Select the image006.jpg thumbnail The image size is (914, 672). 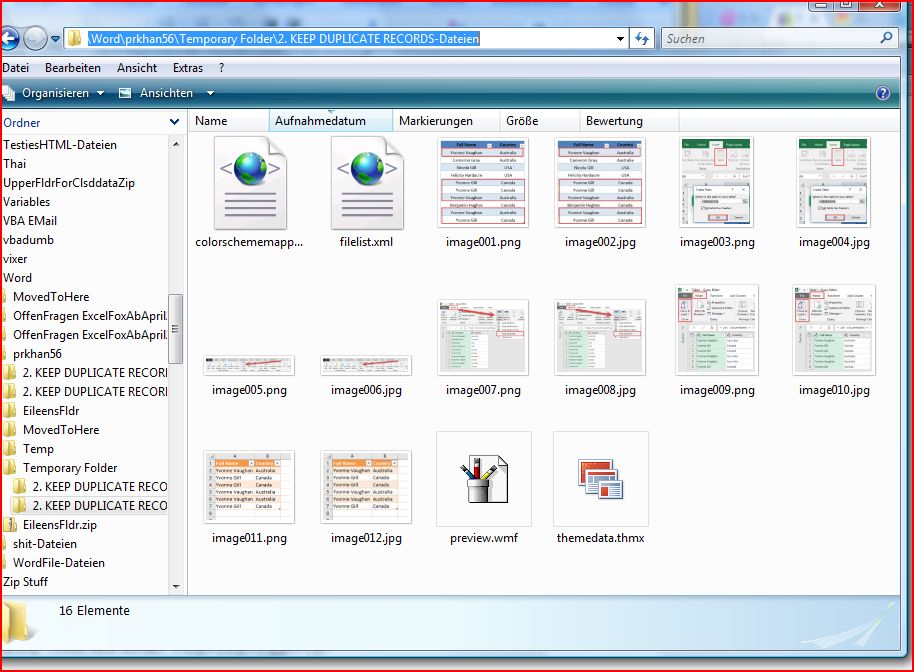pyautogui.click(x=366, y=365)
